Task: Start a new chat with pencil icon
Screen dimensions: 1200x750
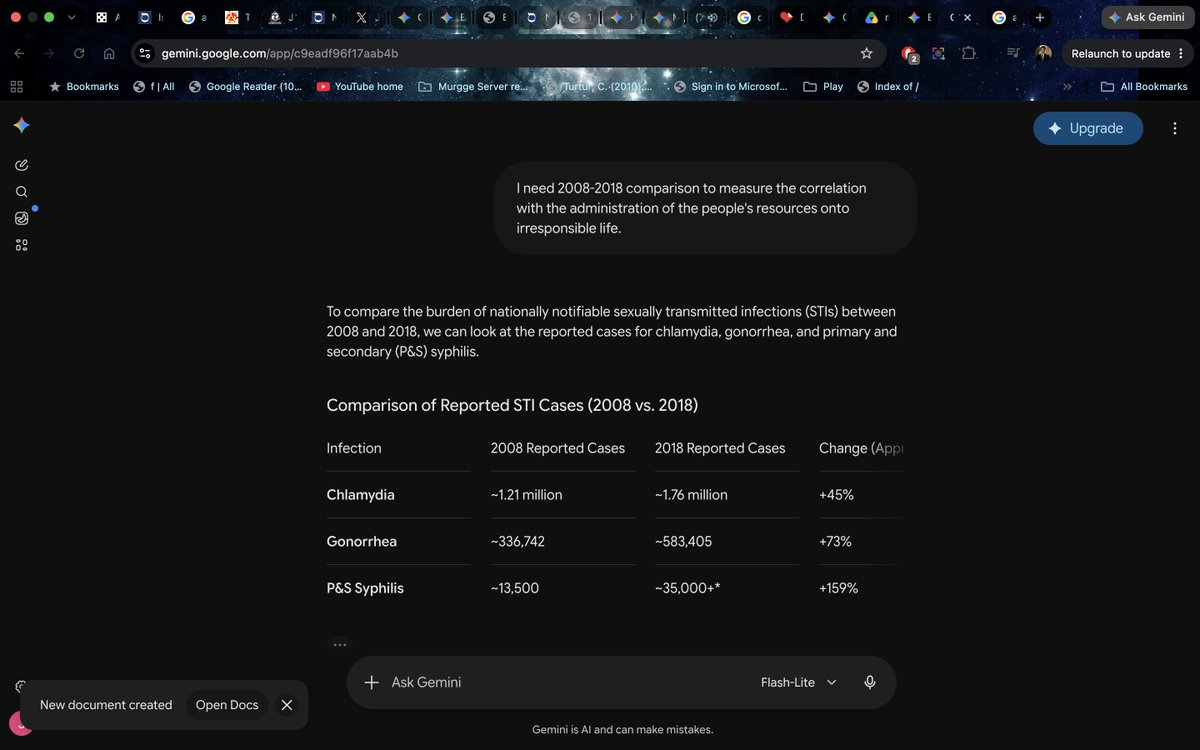Action: (x=22, y=165)
